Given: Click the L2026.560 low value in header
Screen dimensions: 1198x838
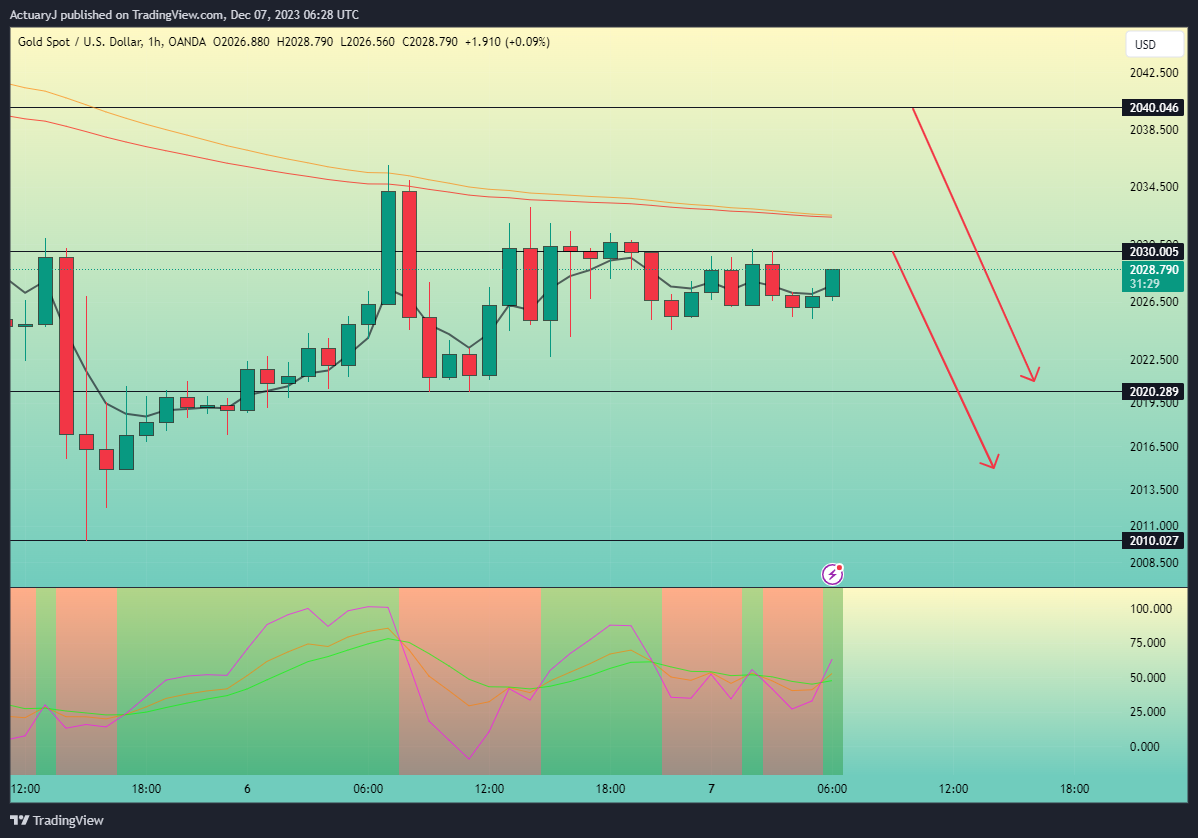Looking at the screenshot, I should coord(367,42).
